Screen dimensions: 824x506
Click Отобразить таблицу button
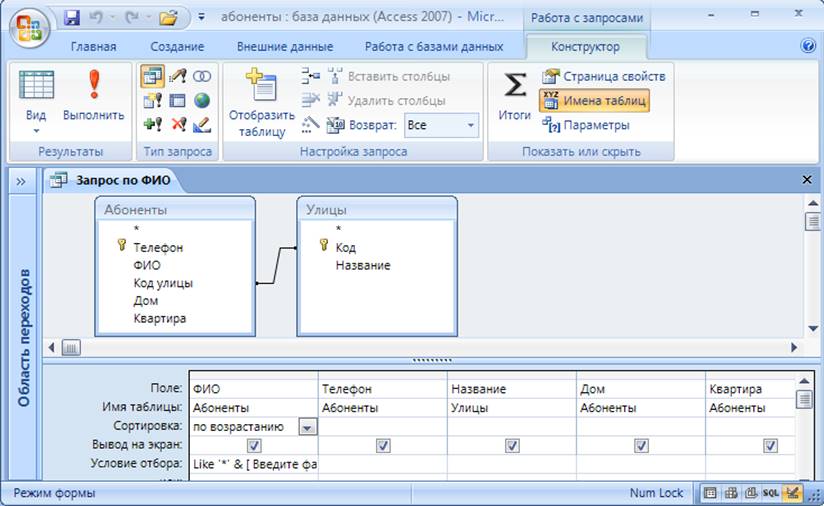261,103
